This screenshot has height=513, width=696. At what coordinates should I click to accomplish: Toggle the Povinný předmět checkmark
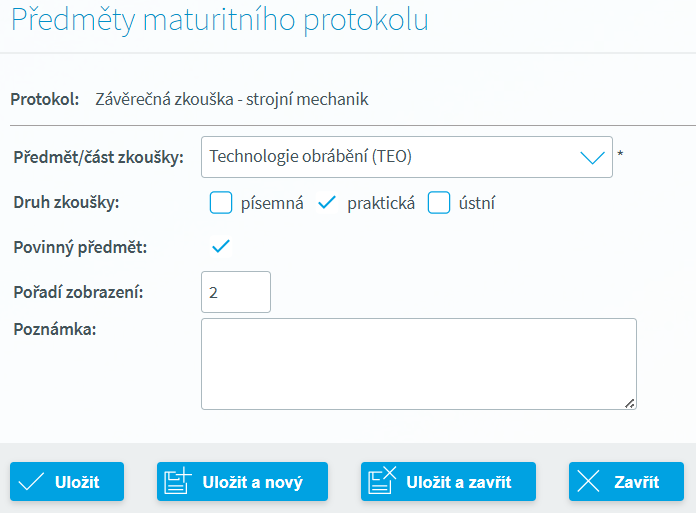click(x=221, y=246)
